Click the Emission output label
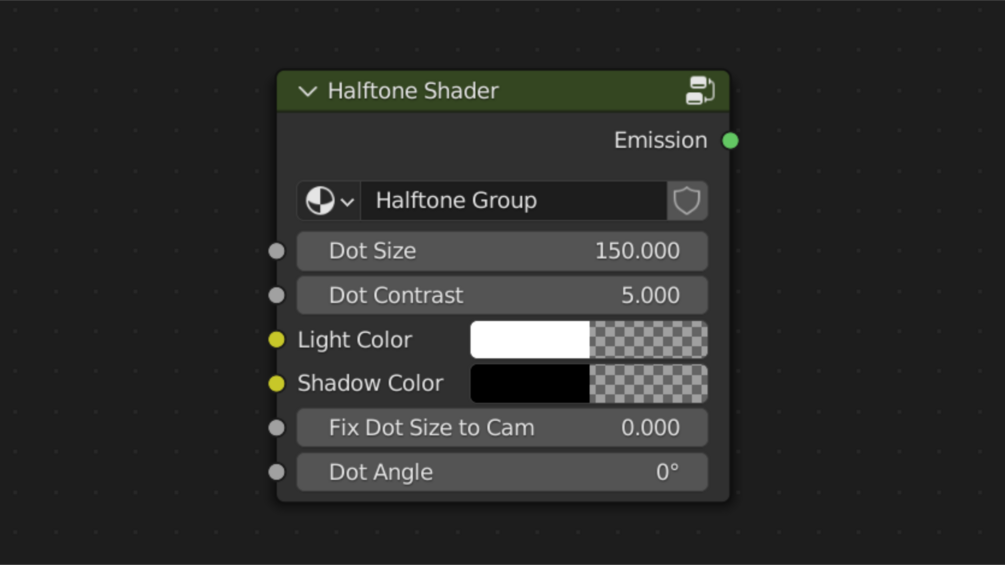The width and height of the screenshot is (1005, 565). tap(660, 141)
